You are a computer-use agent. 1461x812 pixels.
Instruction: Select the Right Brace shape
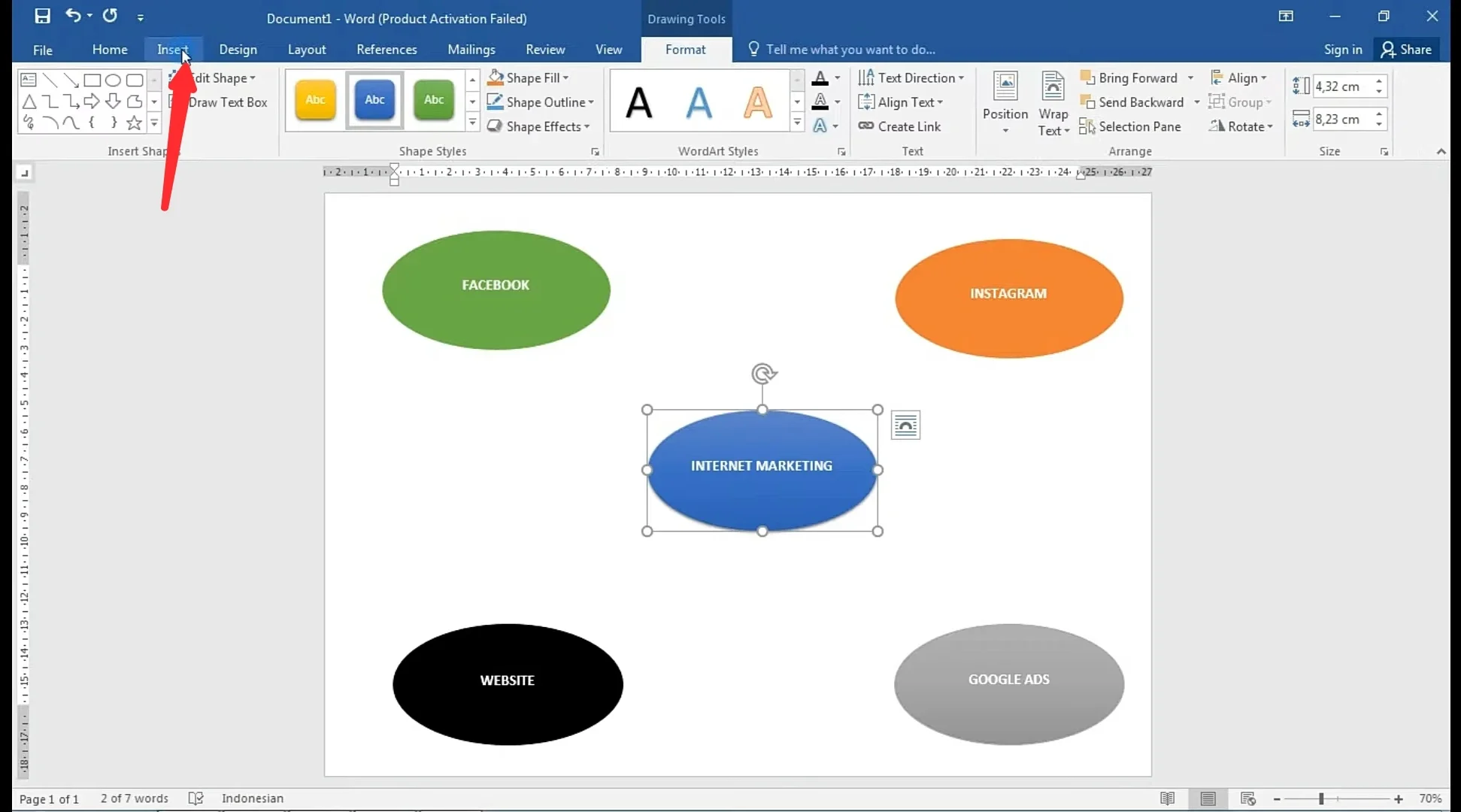(114, 123)
